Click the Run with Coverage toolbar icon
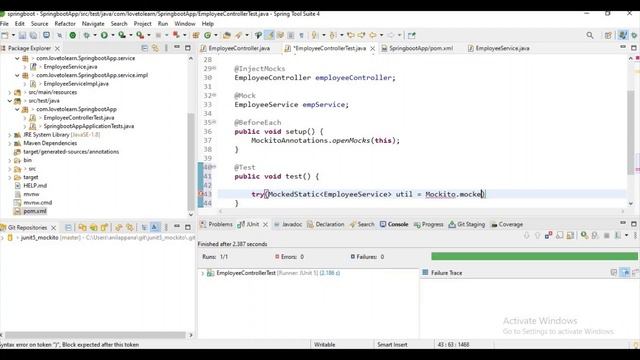Screen dimensions: 640x360 click(122, 36)
